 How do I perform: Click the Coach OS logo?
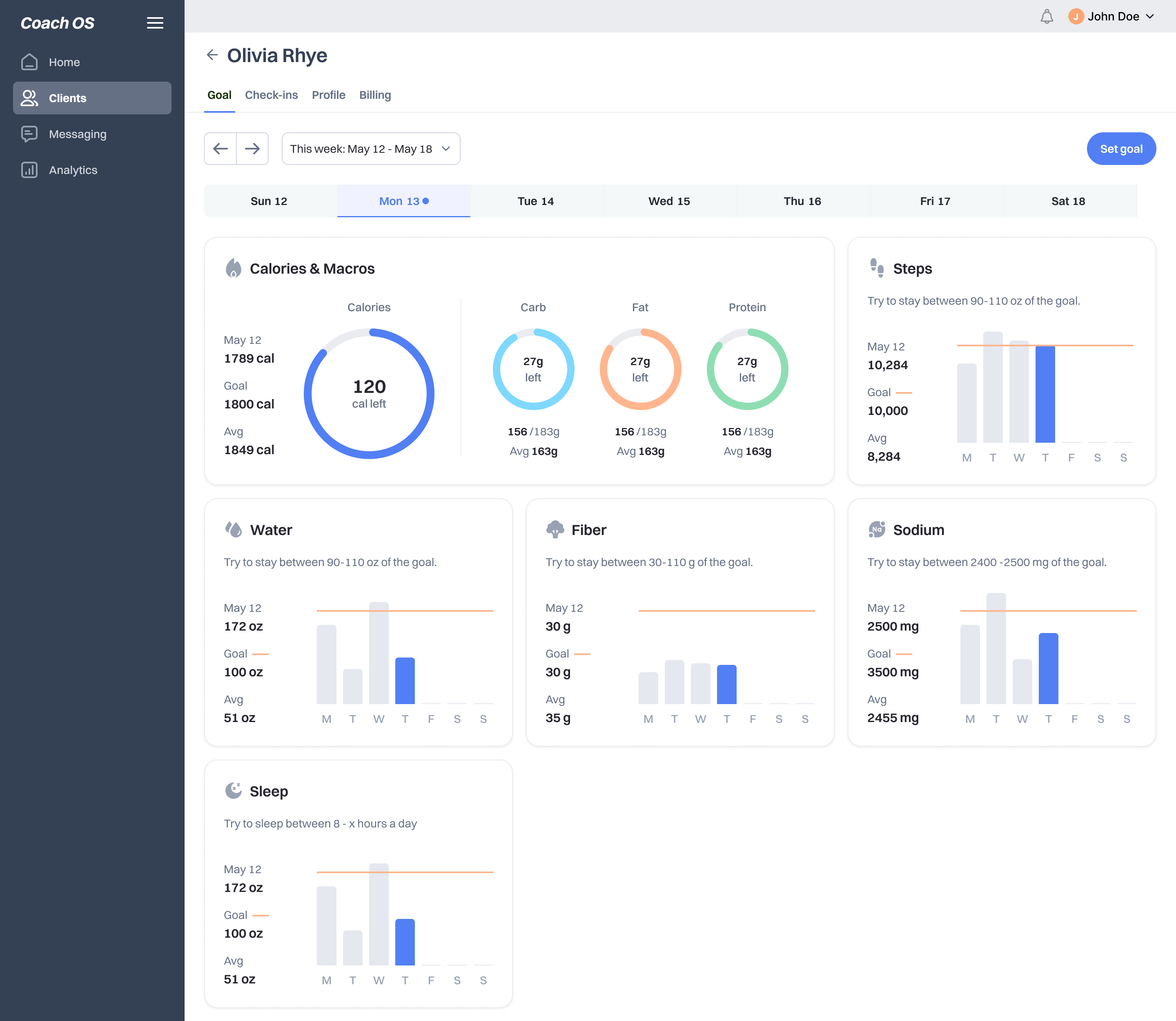[58, 23]
